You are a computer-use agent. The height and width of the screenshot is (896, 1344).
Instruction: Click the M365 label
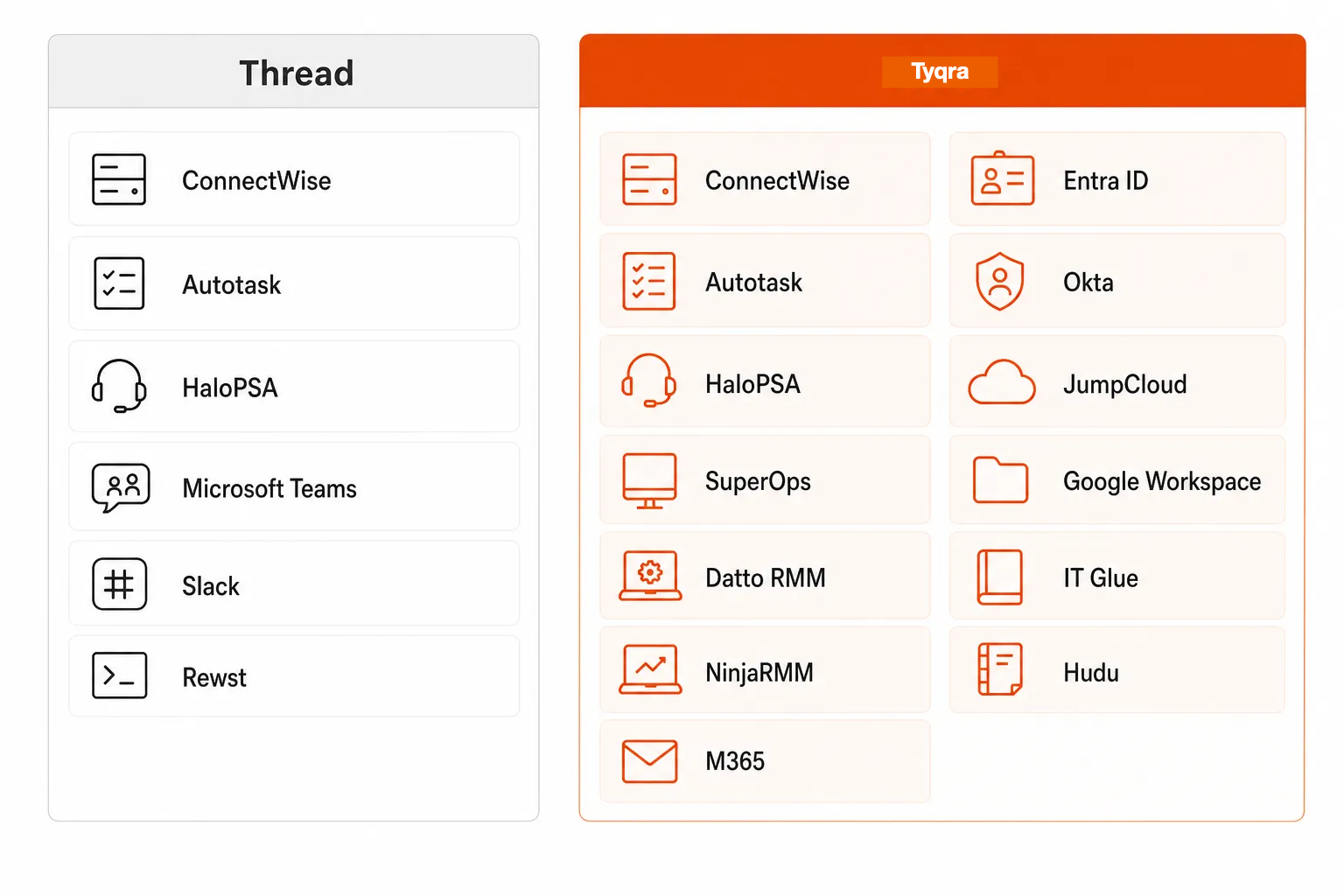735,761
